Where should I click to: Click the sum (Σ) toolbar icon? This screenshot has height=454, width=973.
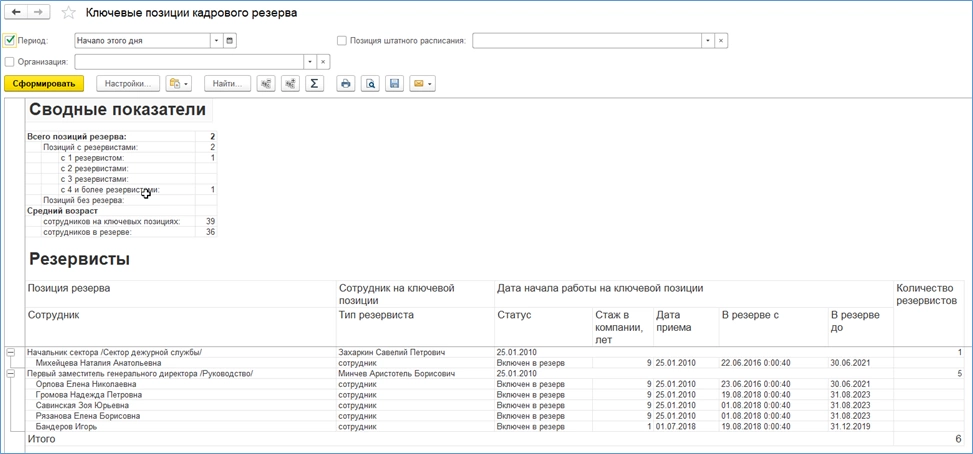point(314,84)
